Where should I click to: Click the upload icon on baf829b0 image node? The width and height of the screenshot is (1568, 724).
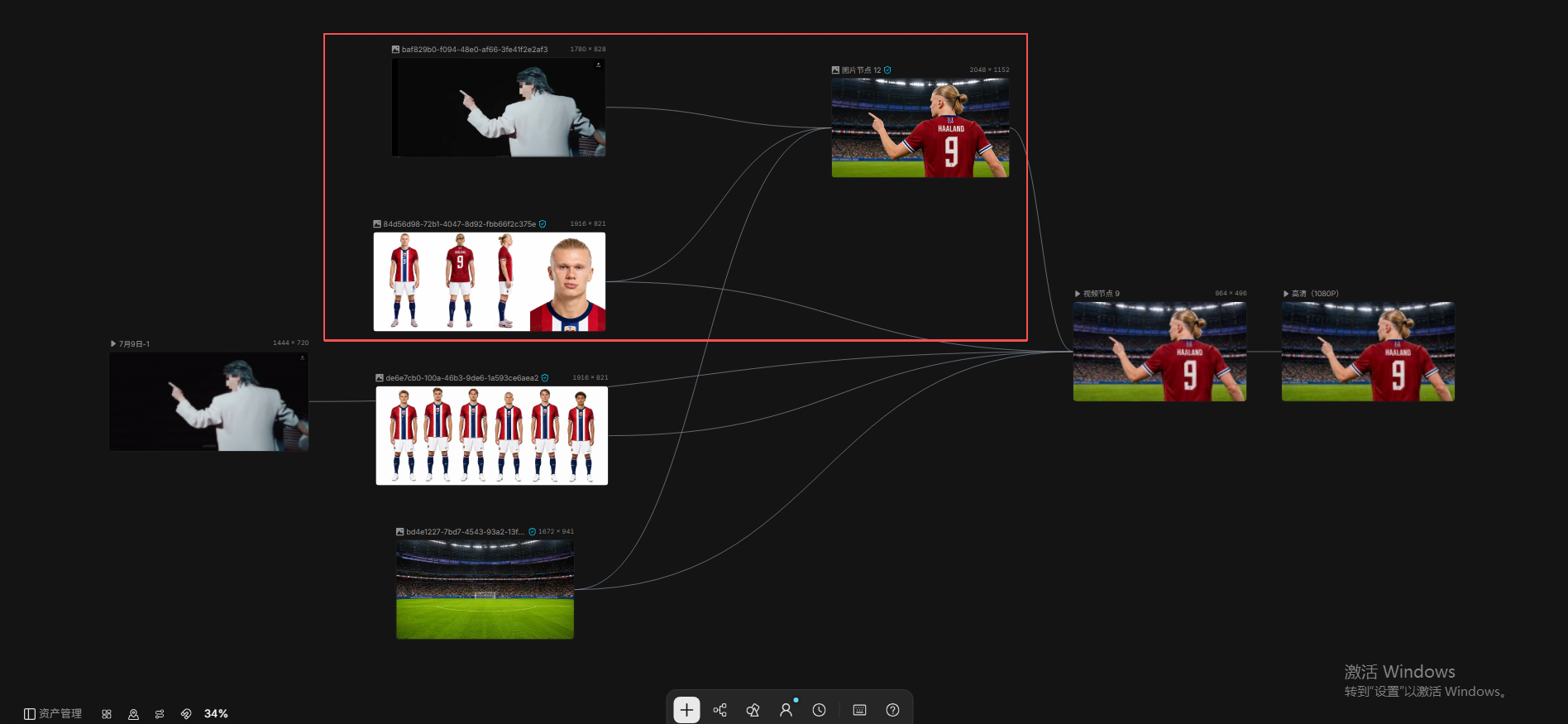599,65
